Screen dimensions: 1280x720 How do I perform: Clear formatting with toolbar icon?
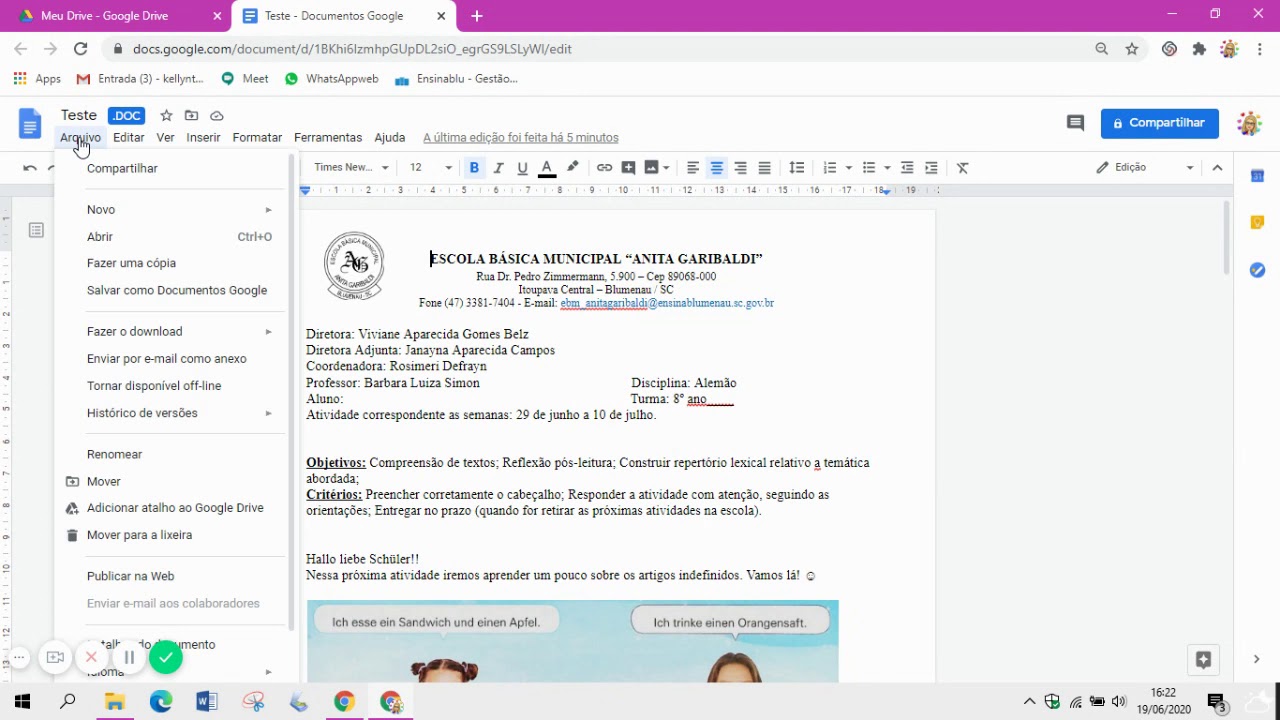[x=963, y=168]
